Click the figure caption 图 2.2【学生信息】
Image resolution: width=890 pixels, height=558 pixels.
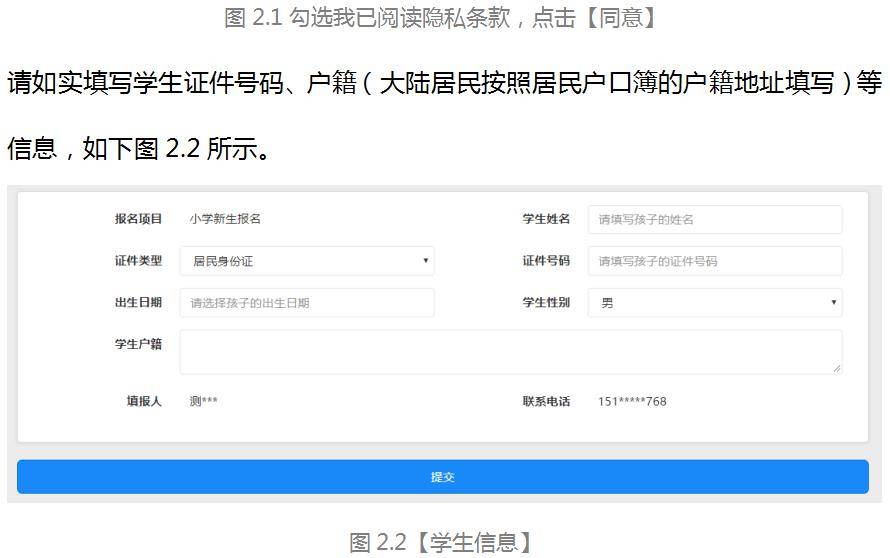(442, 543)
